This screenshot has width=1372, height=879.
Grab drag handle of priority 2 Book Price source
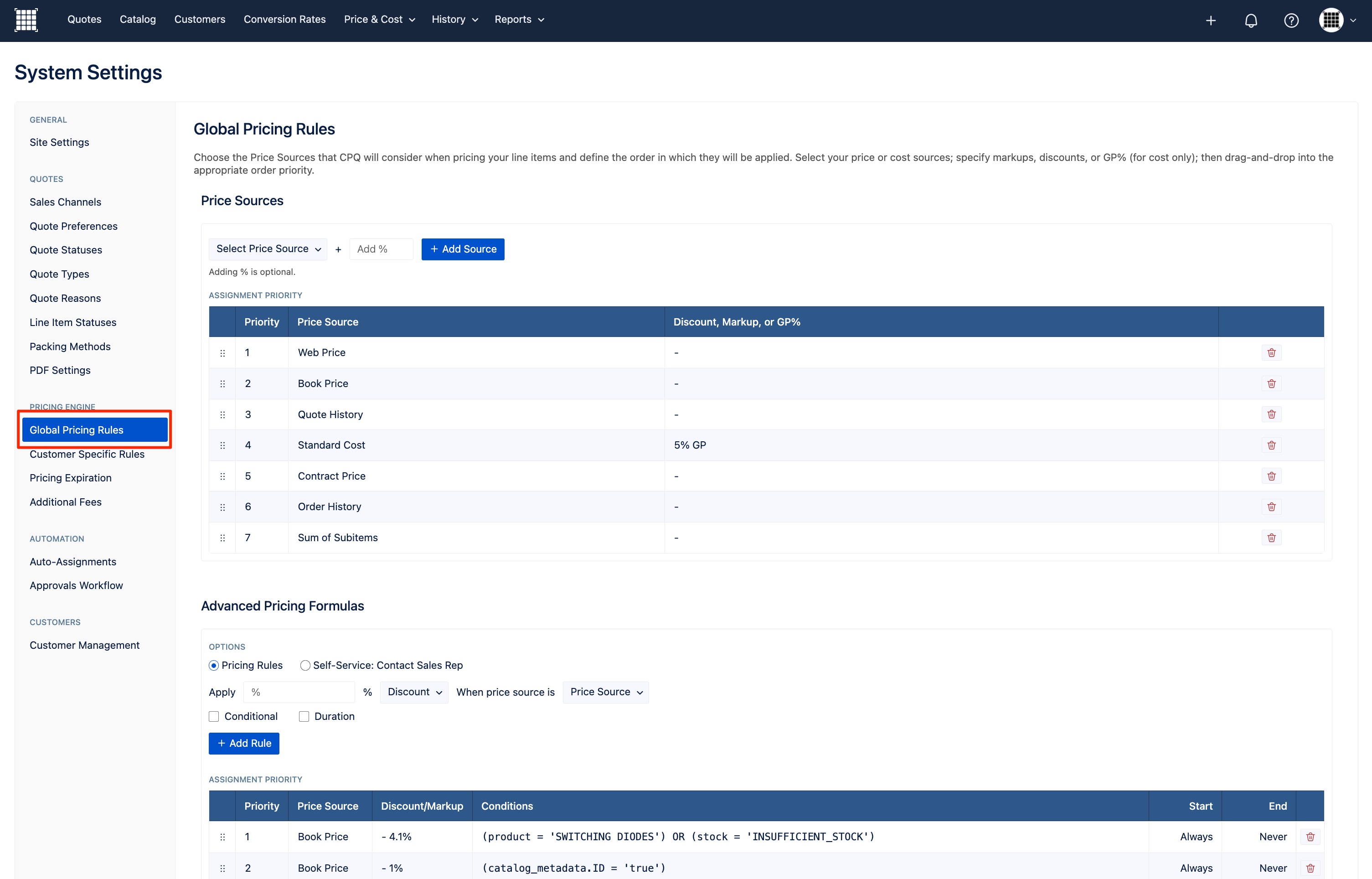click(x=222, y=383)
